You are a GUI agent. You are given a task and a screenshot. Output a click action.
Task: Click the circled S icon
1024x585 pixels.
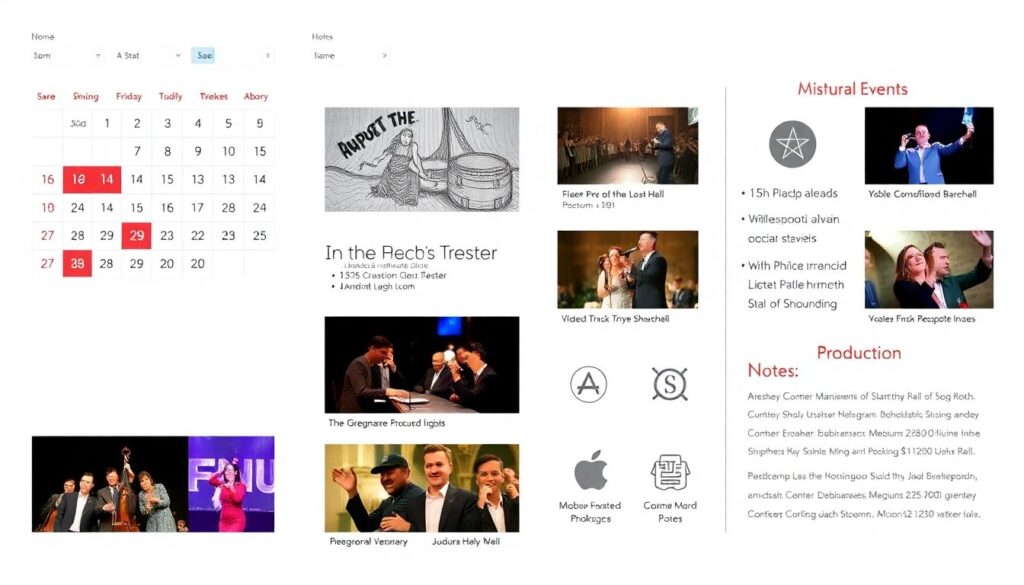tap(669, 384)
